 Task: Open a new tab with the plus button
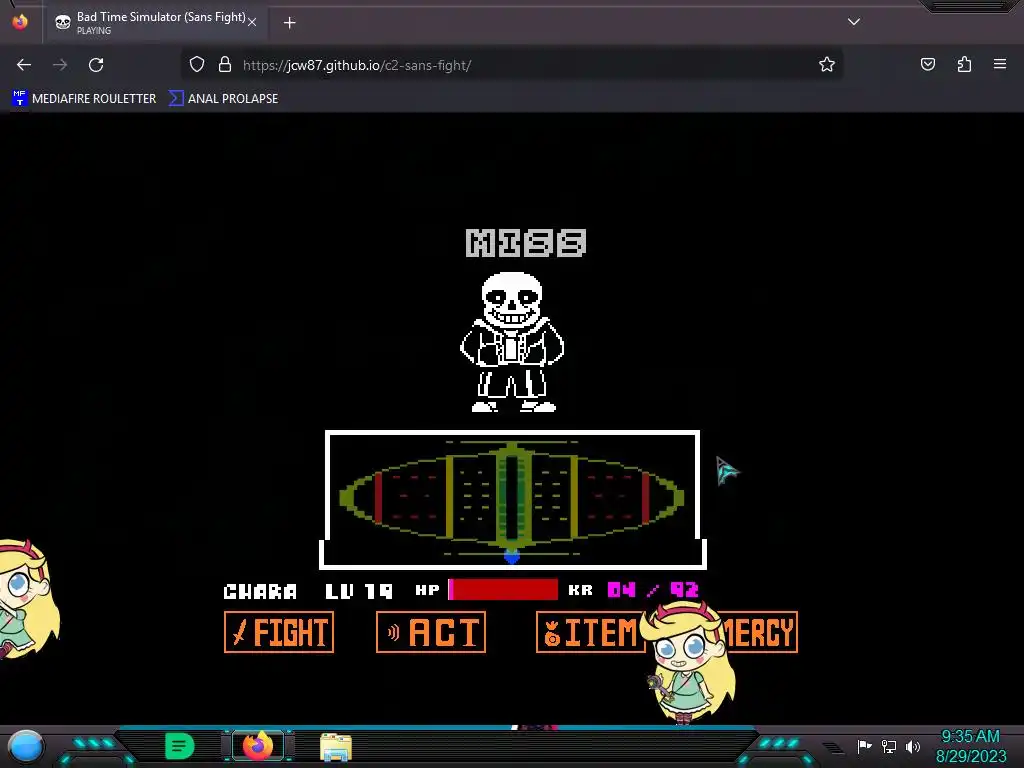[289, 23]
